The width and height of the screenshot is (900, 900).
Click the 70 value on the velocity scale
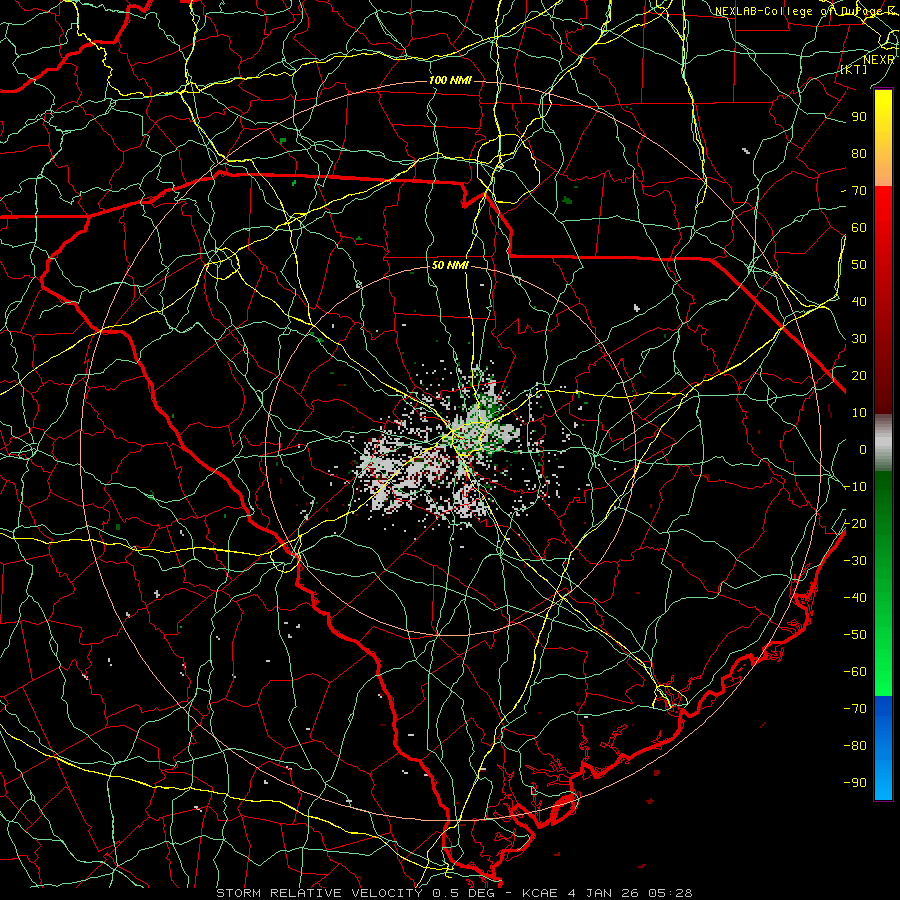(x=859, y=191)
